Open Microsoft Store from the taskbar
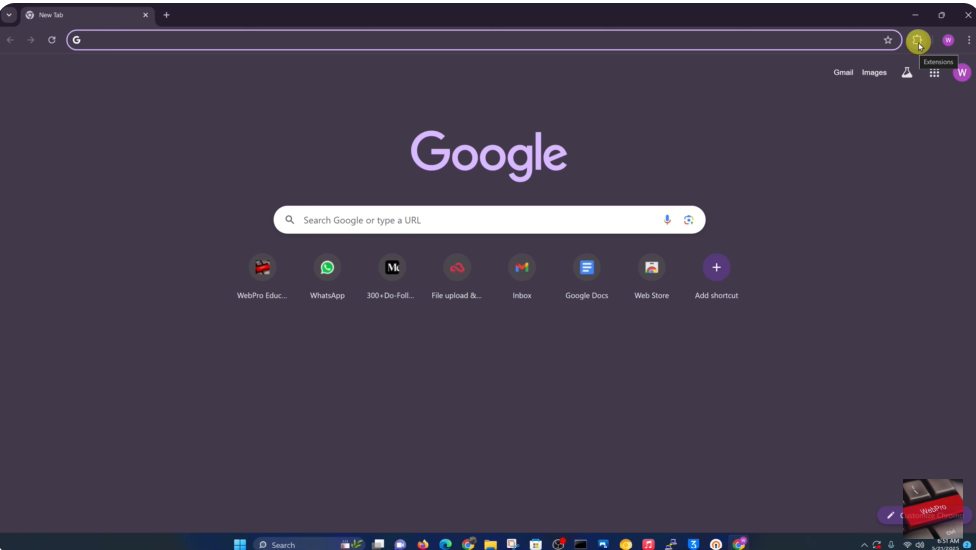Screen dimensions: 976x550 coord(536,544)
